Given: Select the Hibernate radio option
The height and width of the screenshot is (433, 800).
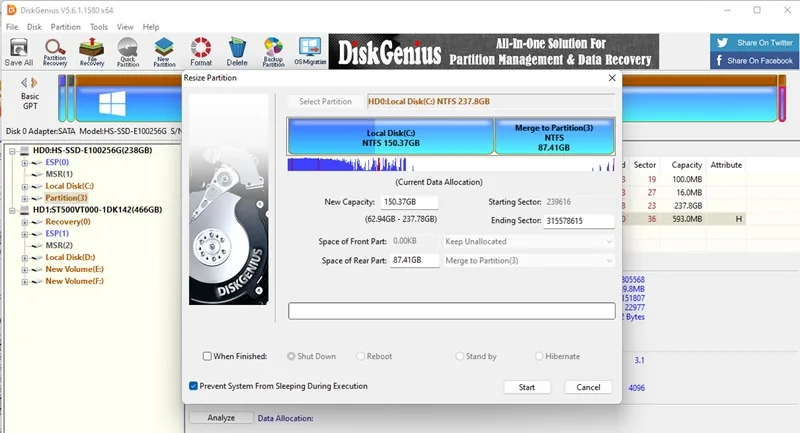Looking at the screenshot, I should tap(539, 356).
